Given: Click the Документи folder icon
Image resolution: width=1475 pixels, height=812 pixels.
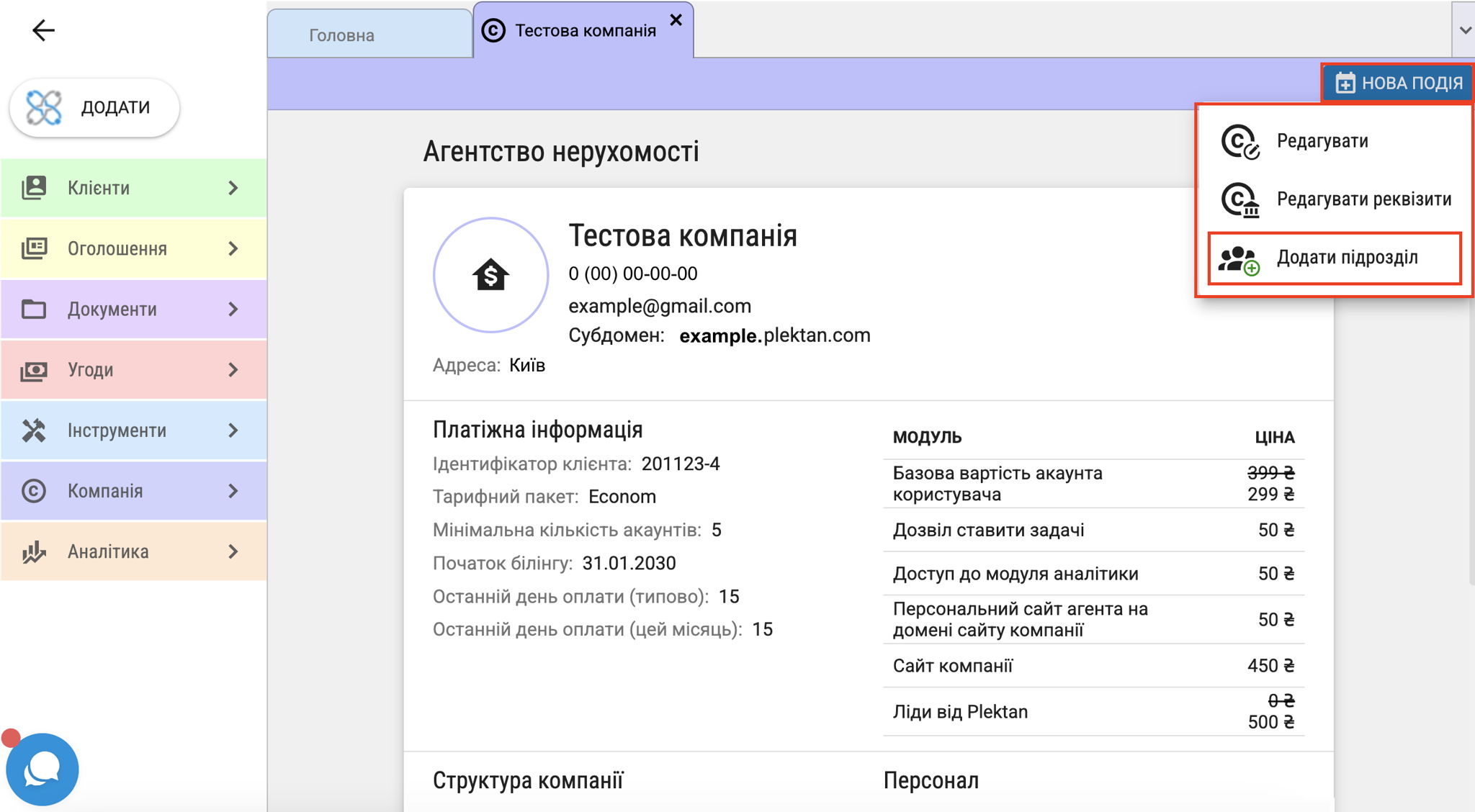Looking at the screenshot, I should click(34, 309).
